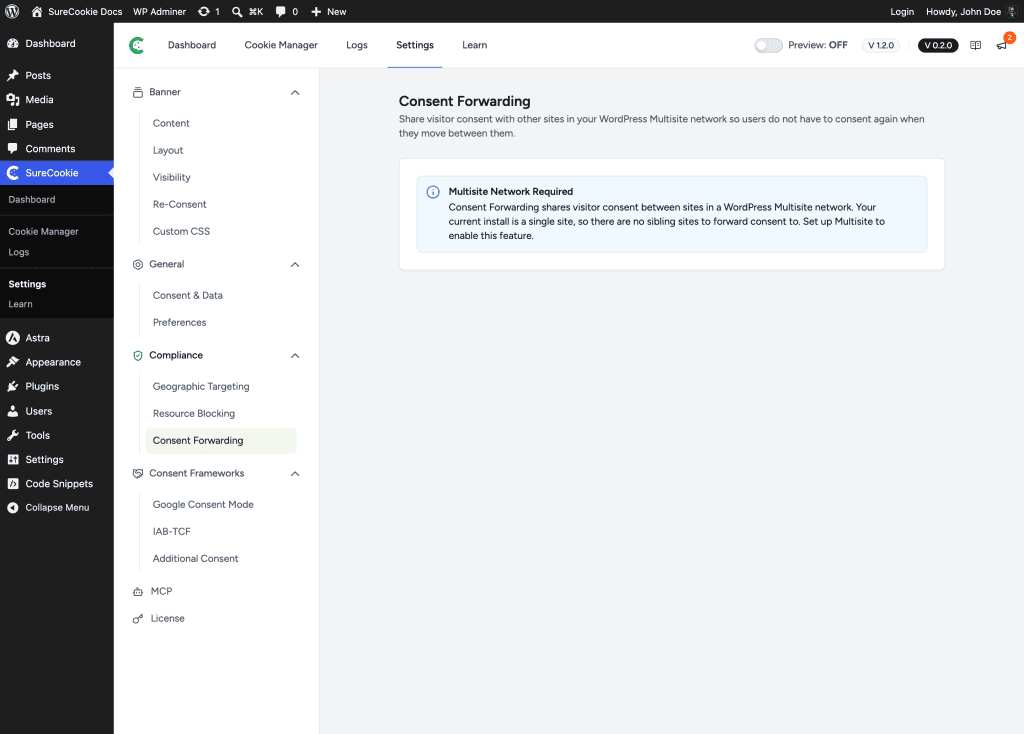Open Google Consent Mode settings
The image size is (1024, 734).
click(203, 504)
